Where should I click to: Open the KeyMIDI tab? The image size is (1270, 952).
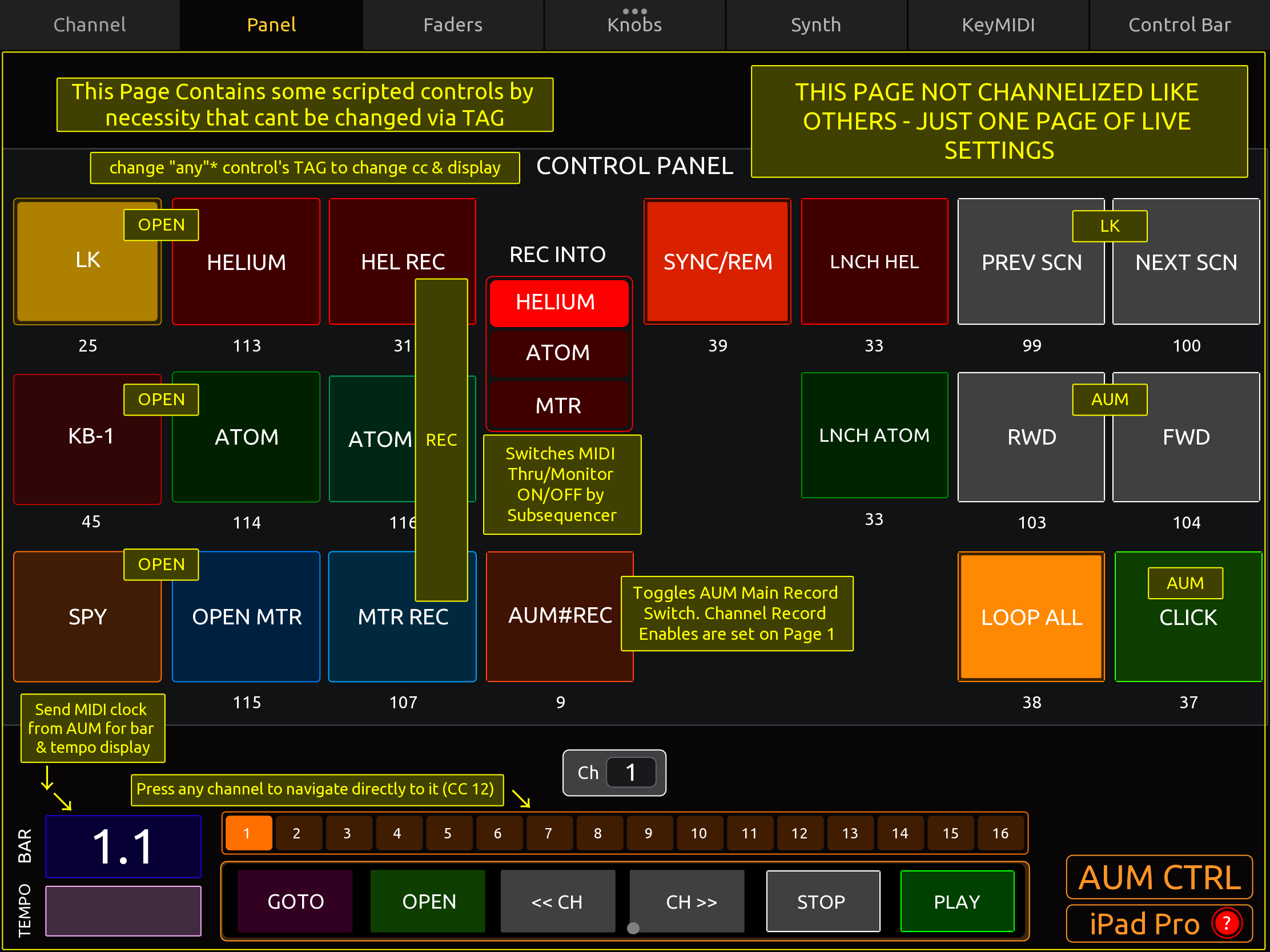998,25
